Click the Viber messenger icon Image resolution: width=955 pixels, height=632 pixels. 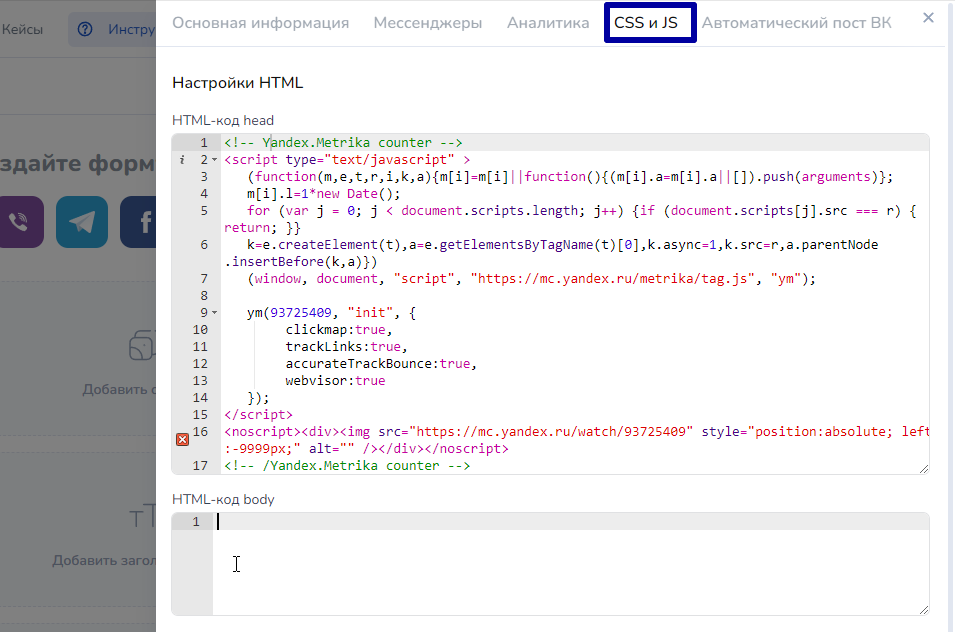click(x=20, y=222)
